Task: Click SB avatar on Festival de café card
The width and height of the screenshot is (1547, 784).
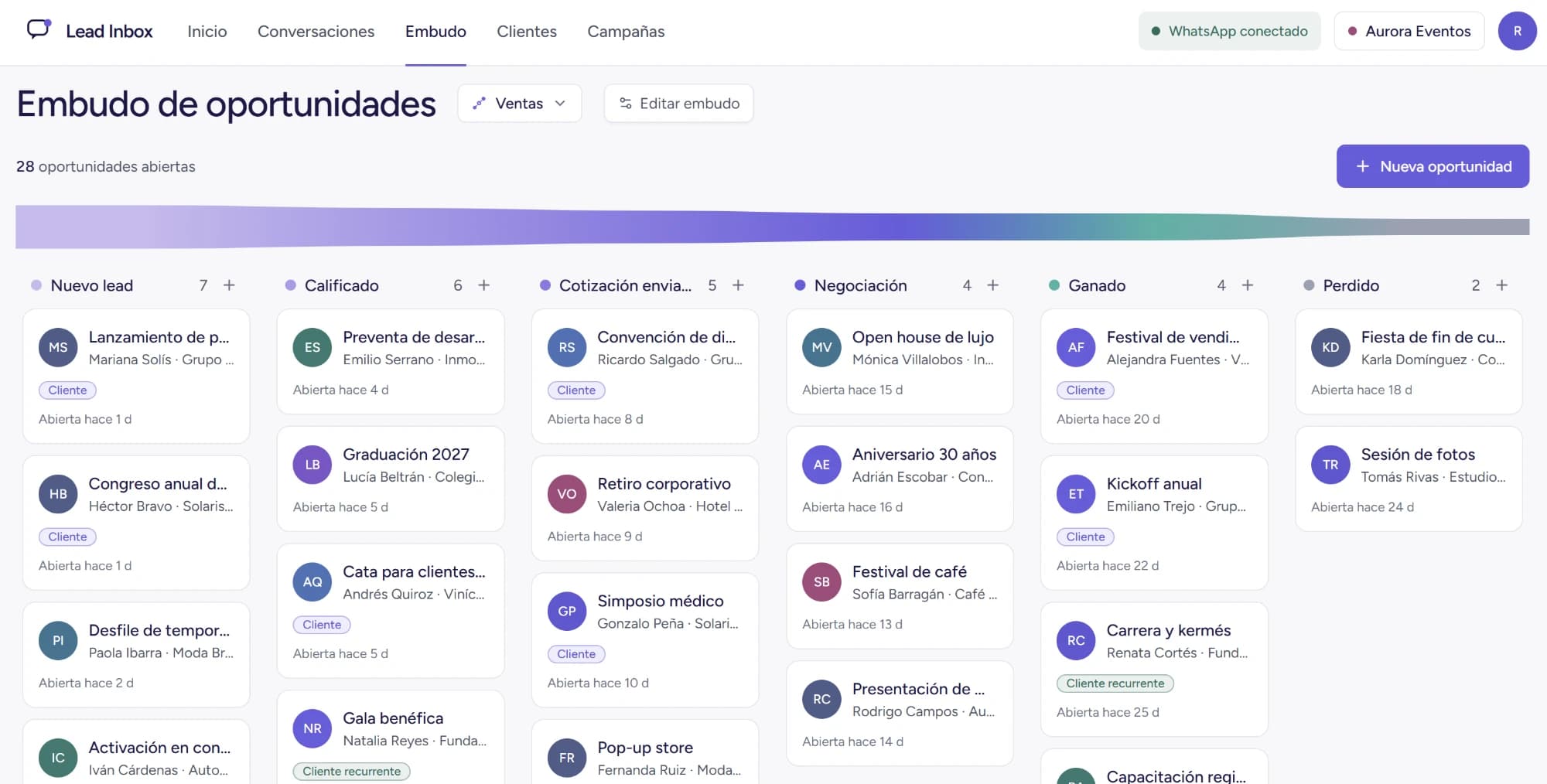Action: [821, 582]
